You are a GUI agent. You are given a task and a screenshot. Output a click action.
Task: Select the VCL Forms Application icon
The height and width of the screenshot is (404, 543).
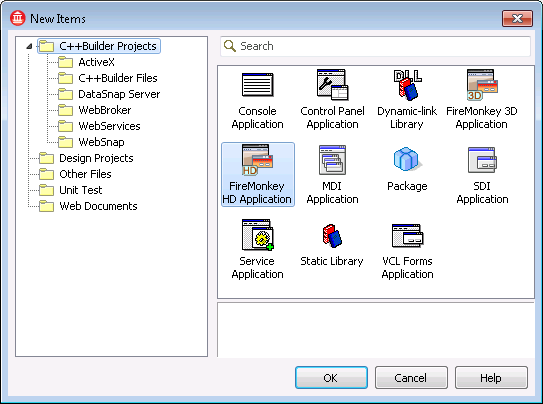pos(407,235)
